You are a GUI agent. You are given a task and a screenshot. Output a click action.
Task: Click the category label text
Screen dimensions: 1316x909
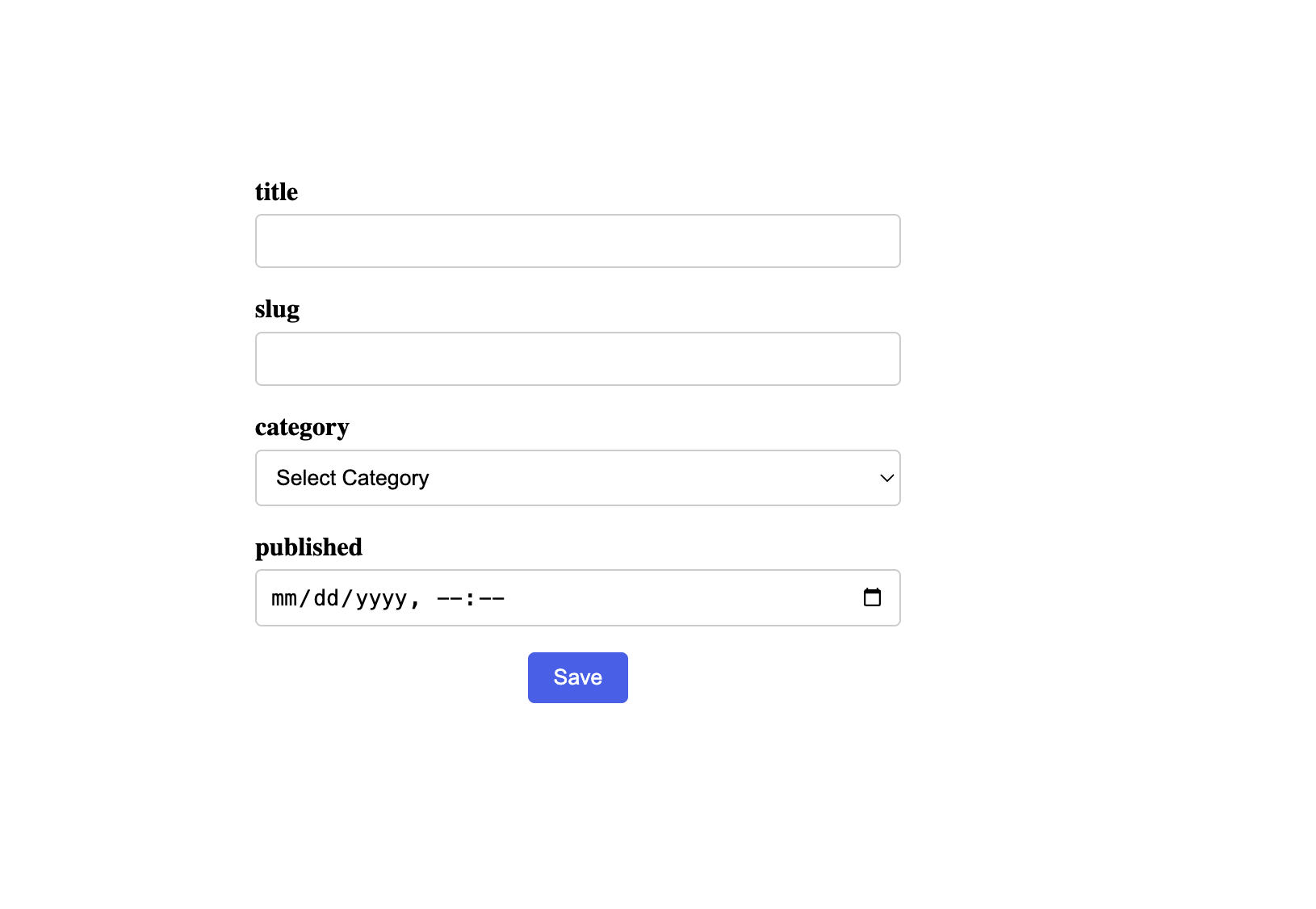click(302, 427)
